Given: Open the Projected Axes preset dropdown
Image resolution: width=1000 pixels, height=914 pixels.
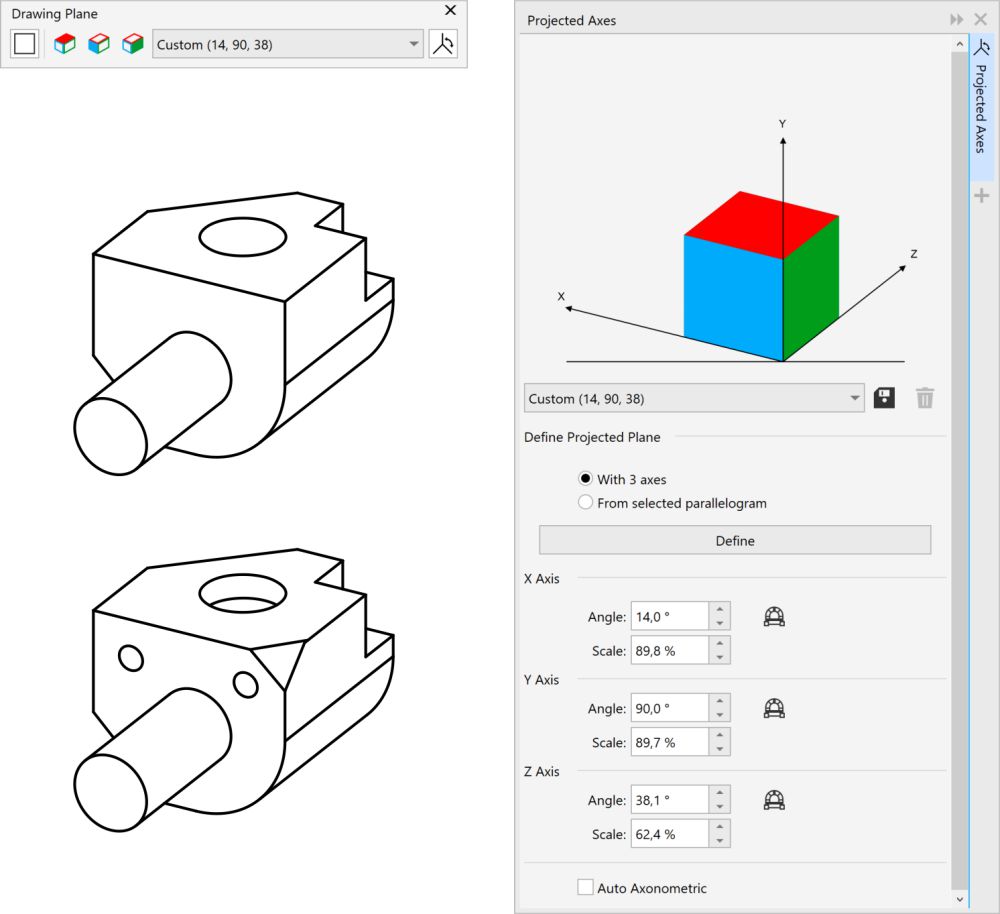Looking at the screenshot, I should tap(855, 398).
